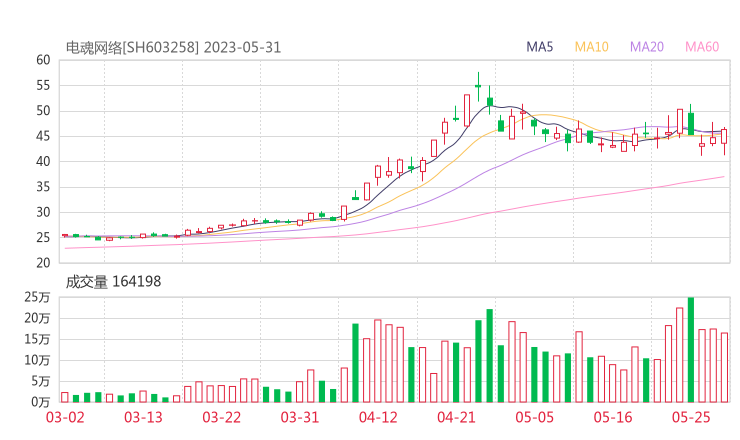The width and height of the screenshot is (740, 440).
Task: Click the 05-25 date axis label
Action: tap(691, 417)
